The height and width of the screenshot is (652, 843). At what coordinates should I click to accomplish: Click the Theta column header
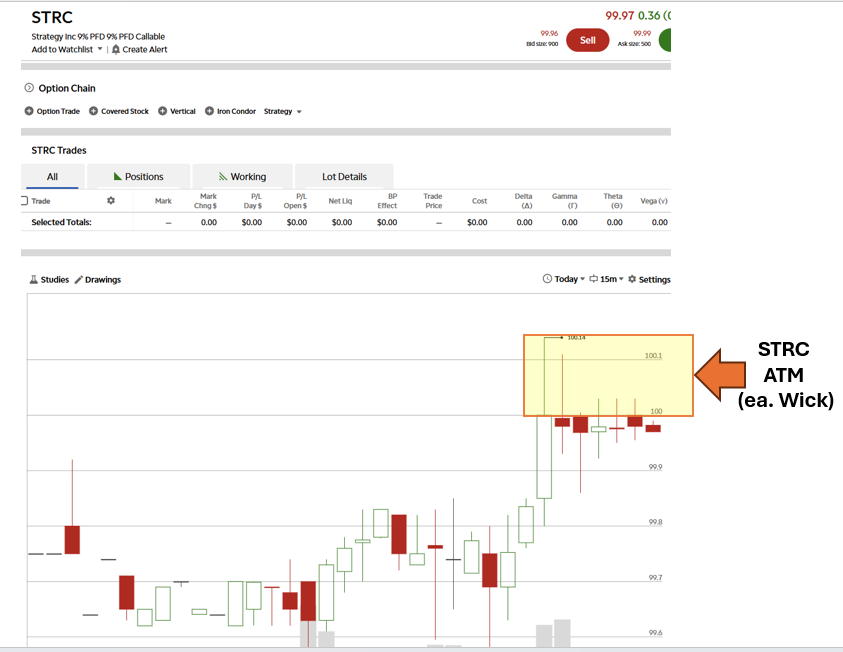click(613, 201)
